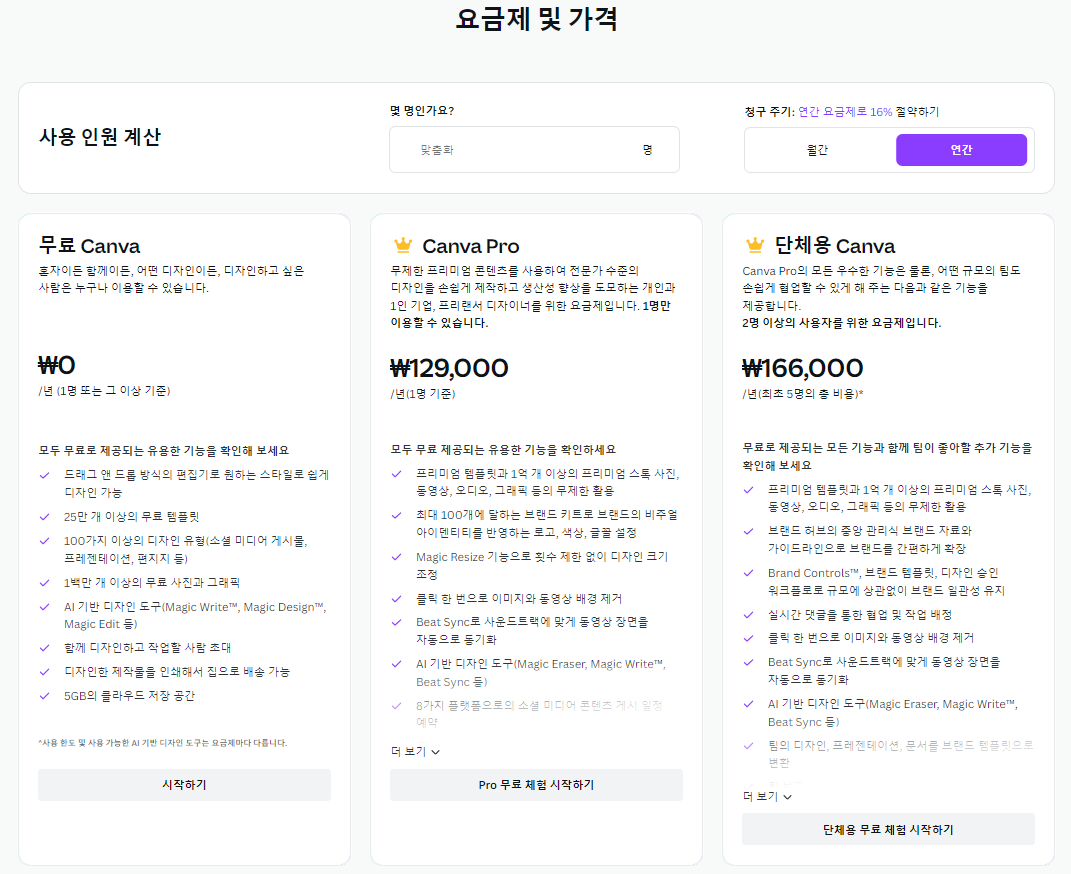Click checkmark beside 1백만 개 이상의 무료 사진
Viewport: 1071px width, 874px height.
point(45,582)
